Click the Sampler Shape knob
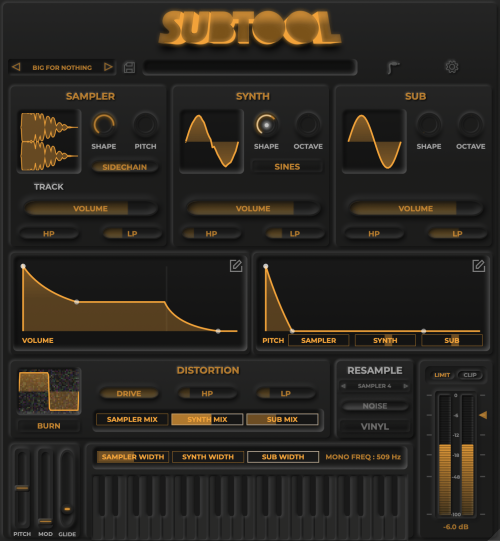The height and width of the screenshot is (541, 500). tap(104, 125)
